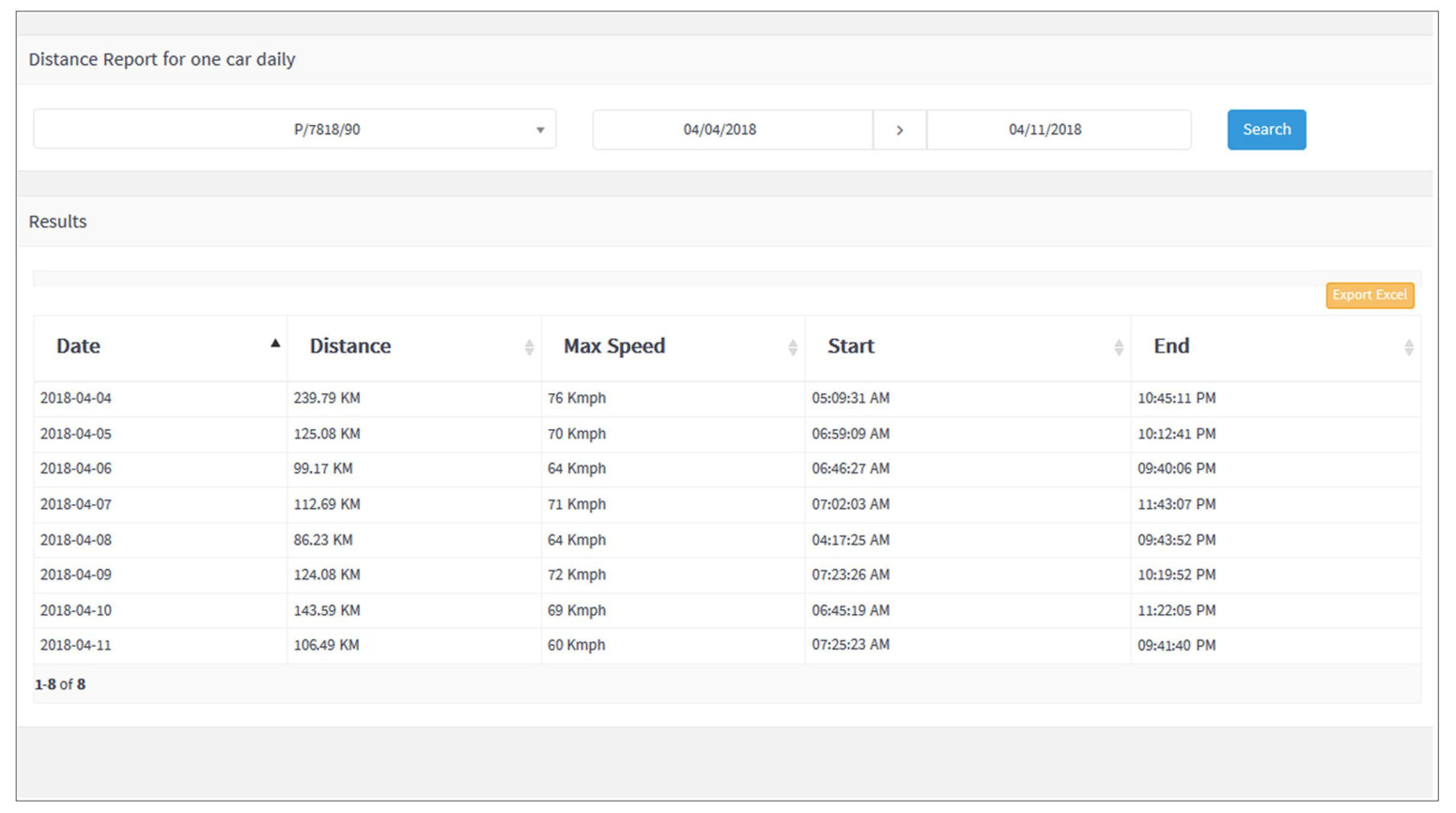Click the Distance column sort icon

pyautogui.click(x=529, y=347)
